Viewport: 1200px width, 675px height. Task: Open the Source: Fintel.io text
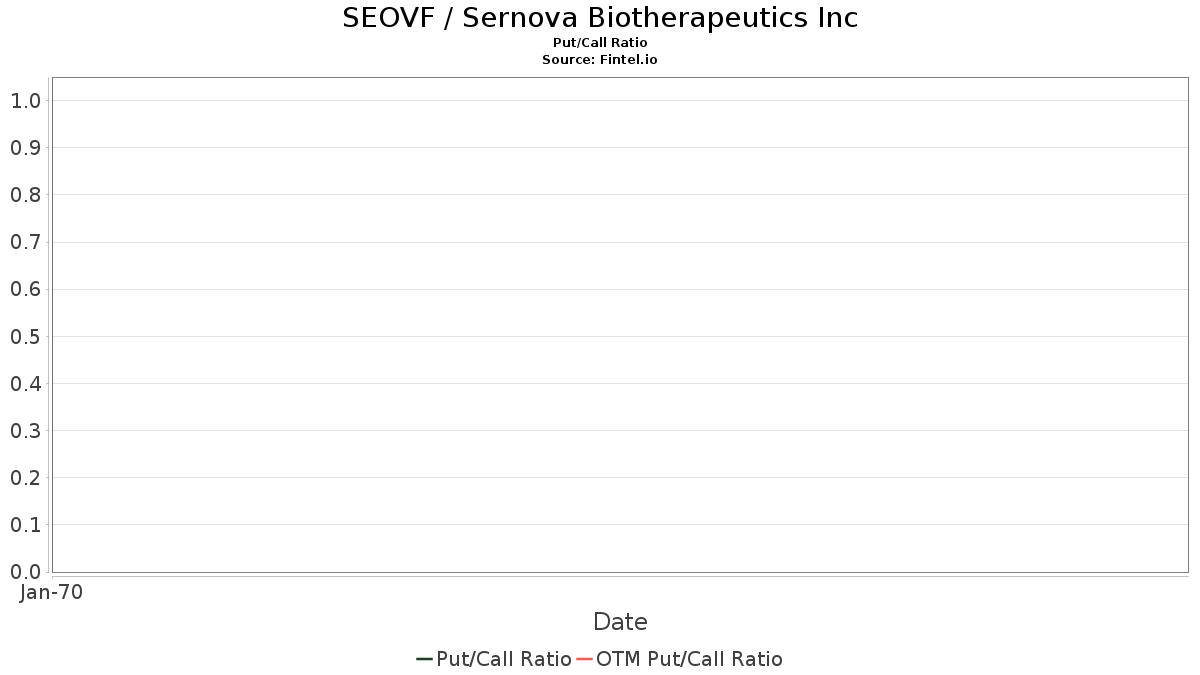(x=600, y=60)
